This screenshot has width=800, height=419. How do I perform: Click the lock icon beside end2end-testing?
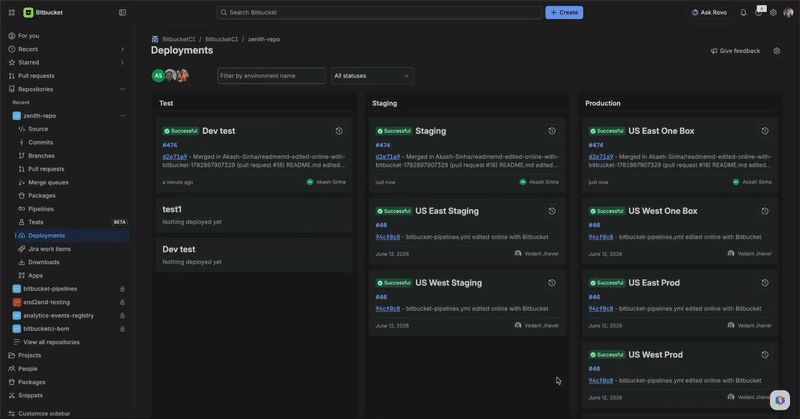pos(122,302)
